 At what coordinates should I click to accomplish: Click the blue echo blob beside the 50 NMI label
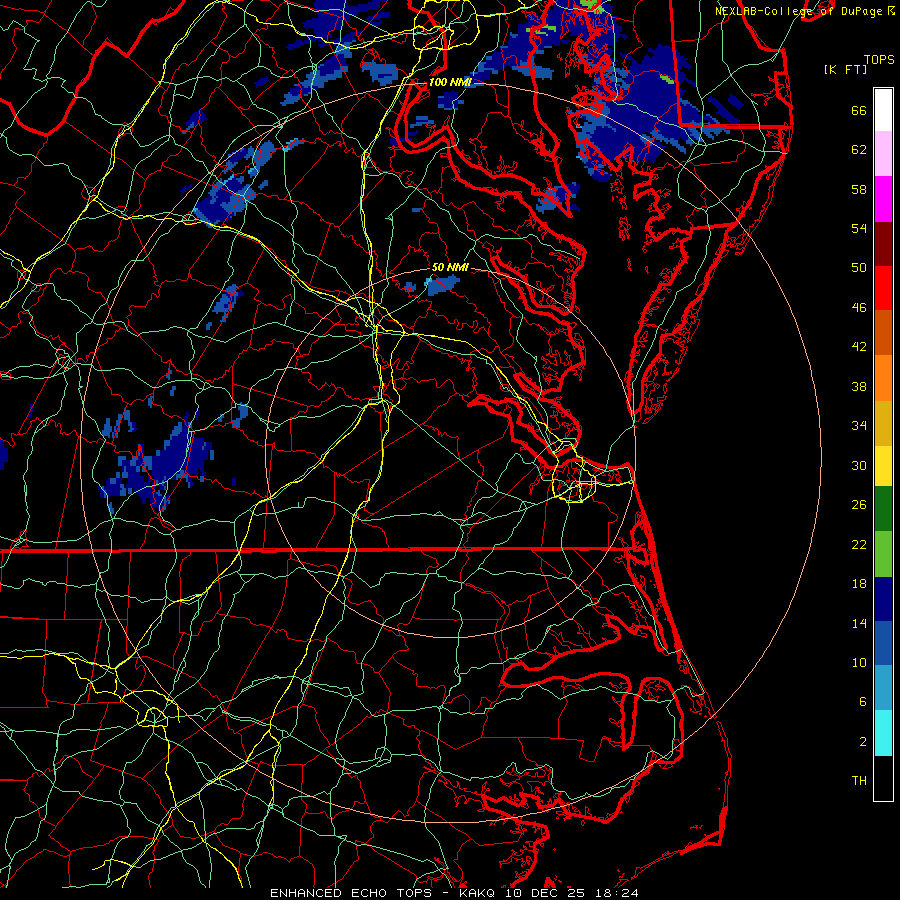442,284
